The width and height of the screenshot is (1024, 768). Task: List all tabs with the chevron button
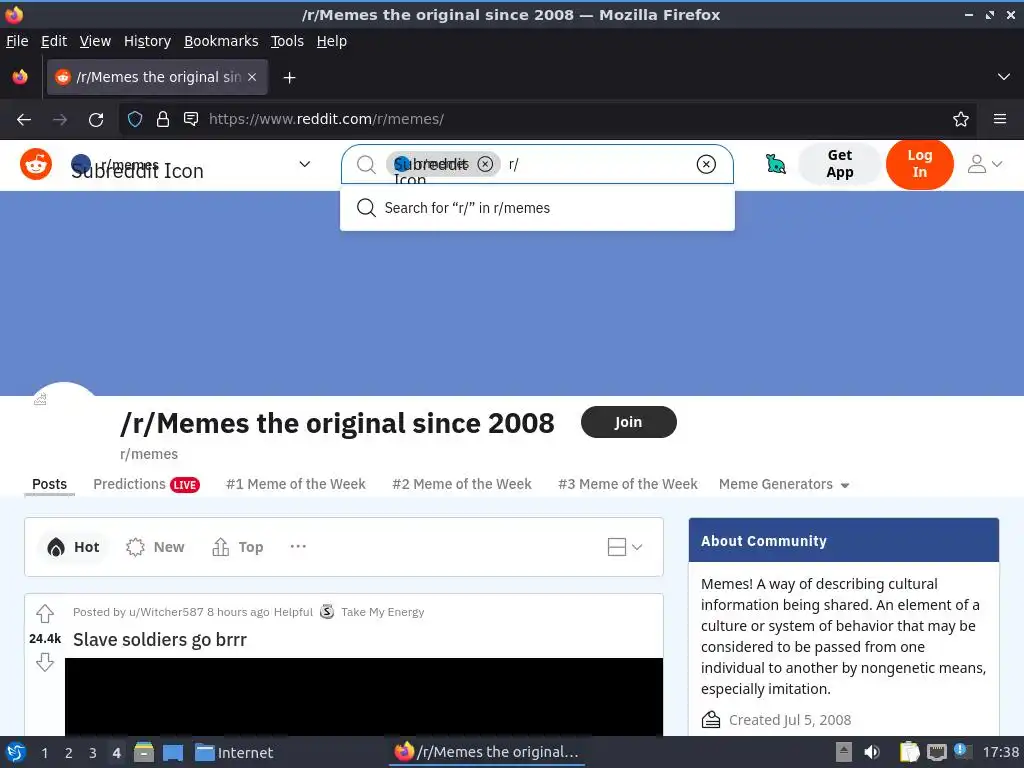coord(1004,77)
